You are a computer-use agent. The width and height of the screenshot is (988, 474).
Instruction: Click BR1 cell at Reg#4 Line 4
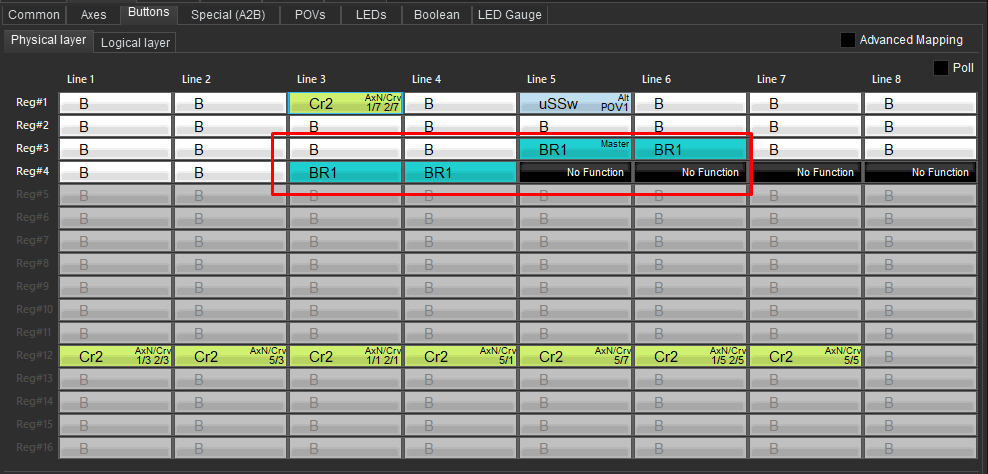point(461,172)
